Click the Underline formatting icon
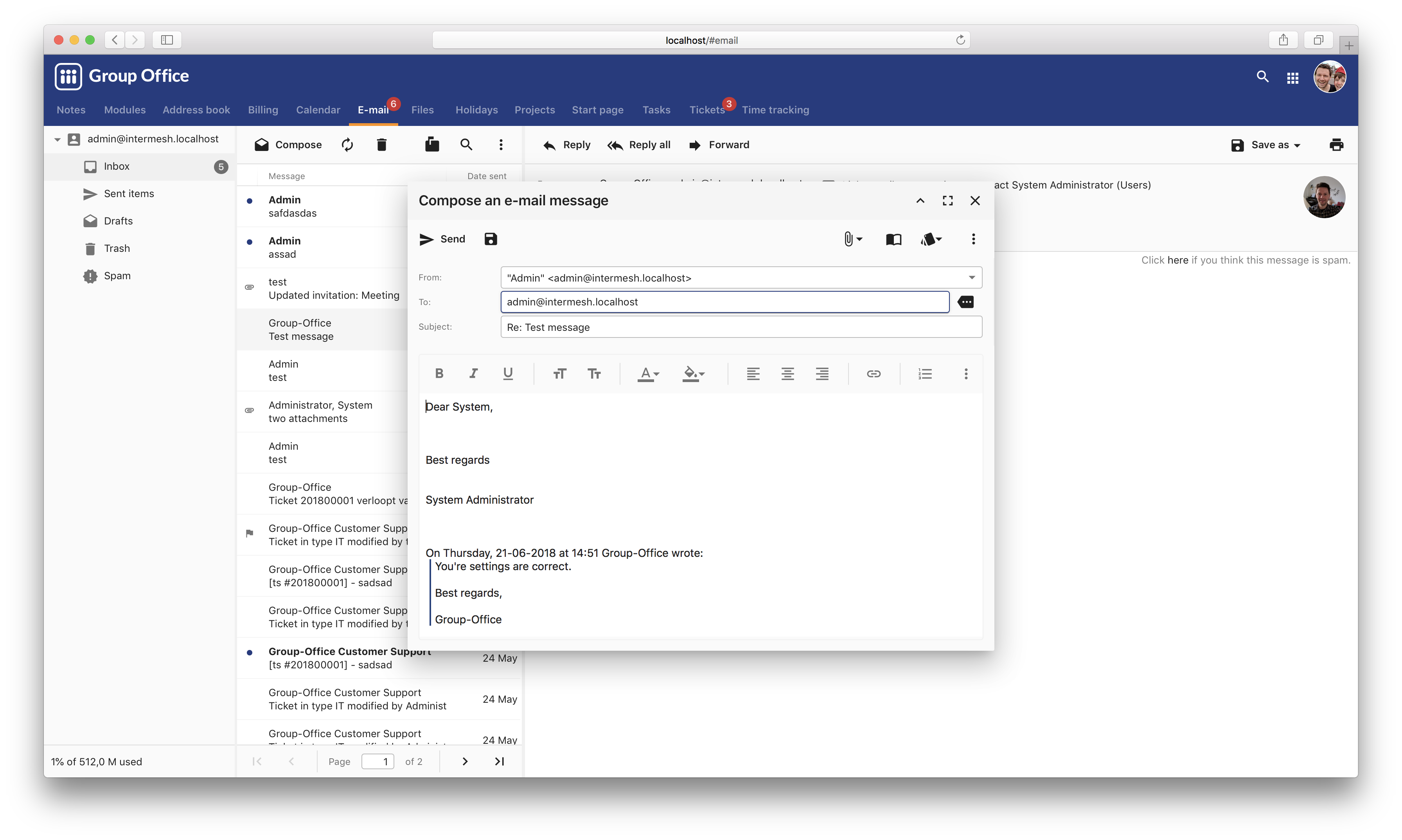This screenshot has height=840, width=1402. pos(508,374)
